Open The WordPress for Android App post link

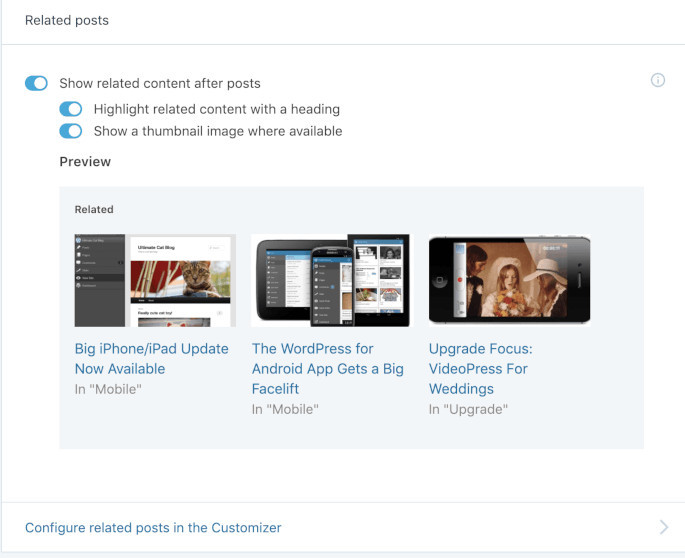[328, 368]
